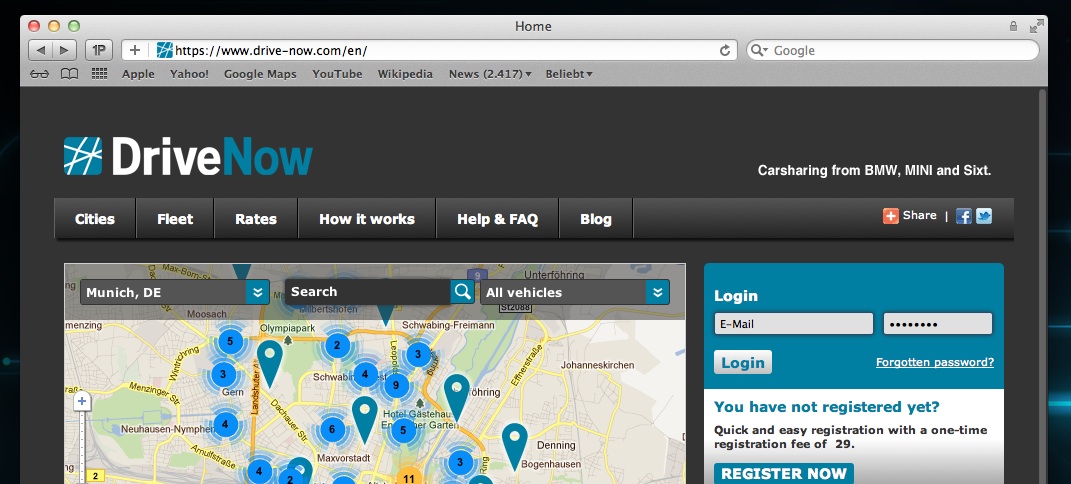Click the DriveNow logo

188,156
